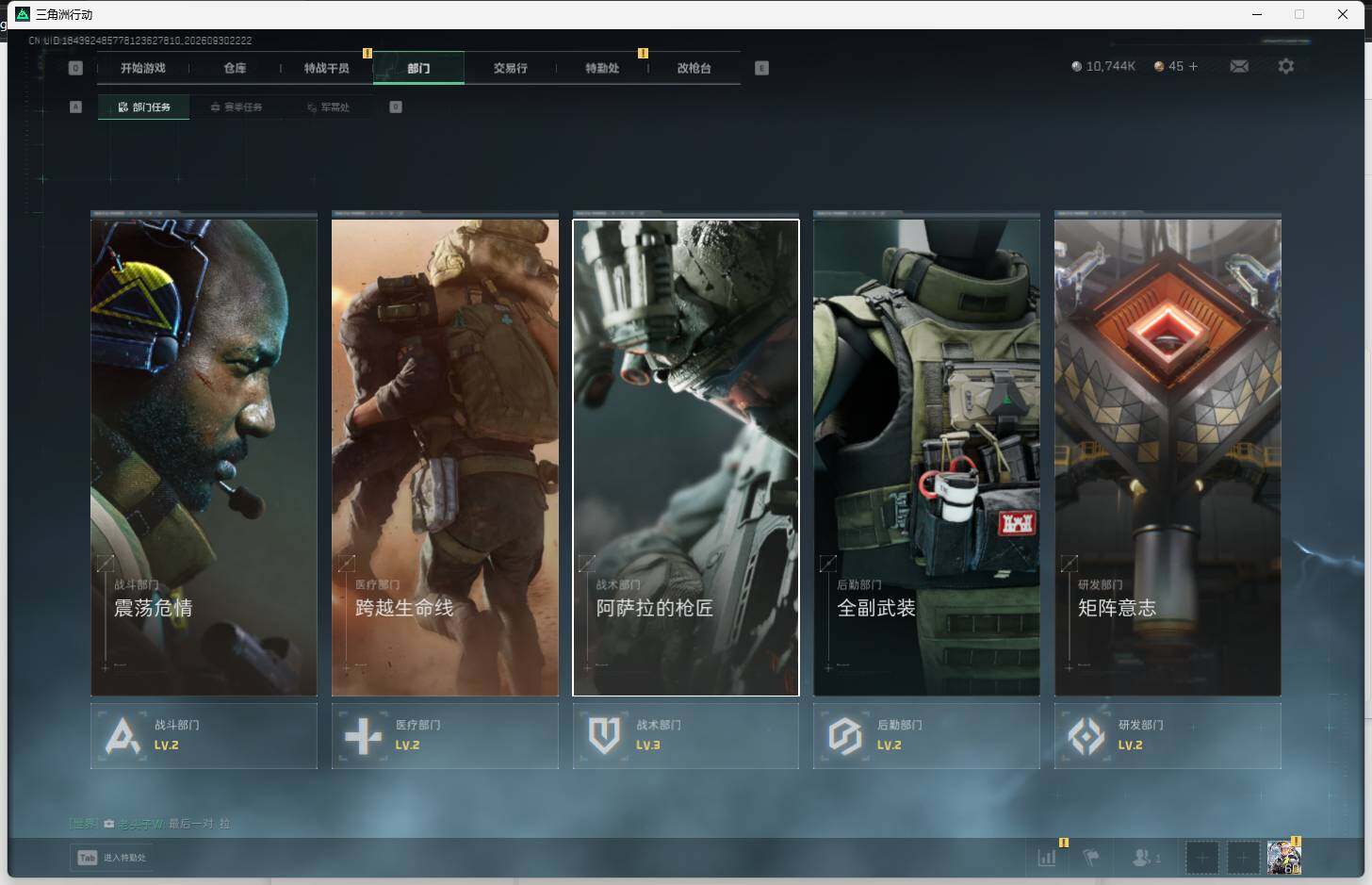Open the flag icon in bottom bar
The width and height of the screenshot is (1372, 885).
pos(1091,858)
